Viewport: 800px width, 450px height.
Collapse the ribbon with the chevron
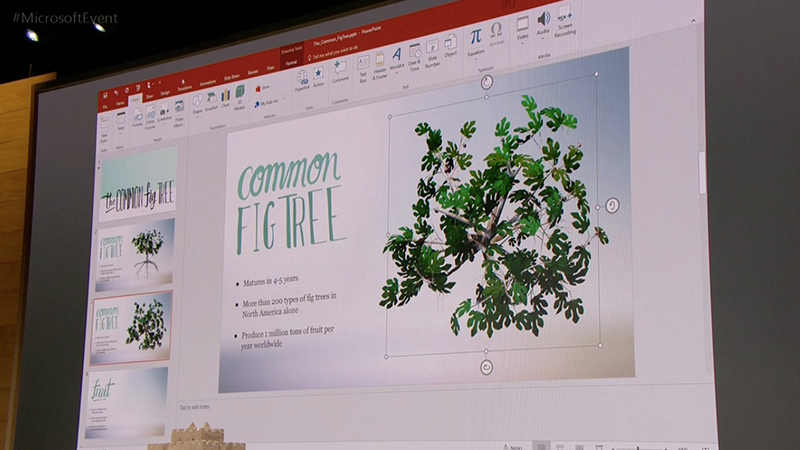[693, 21]
